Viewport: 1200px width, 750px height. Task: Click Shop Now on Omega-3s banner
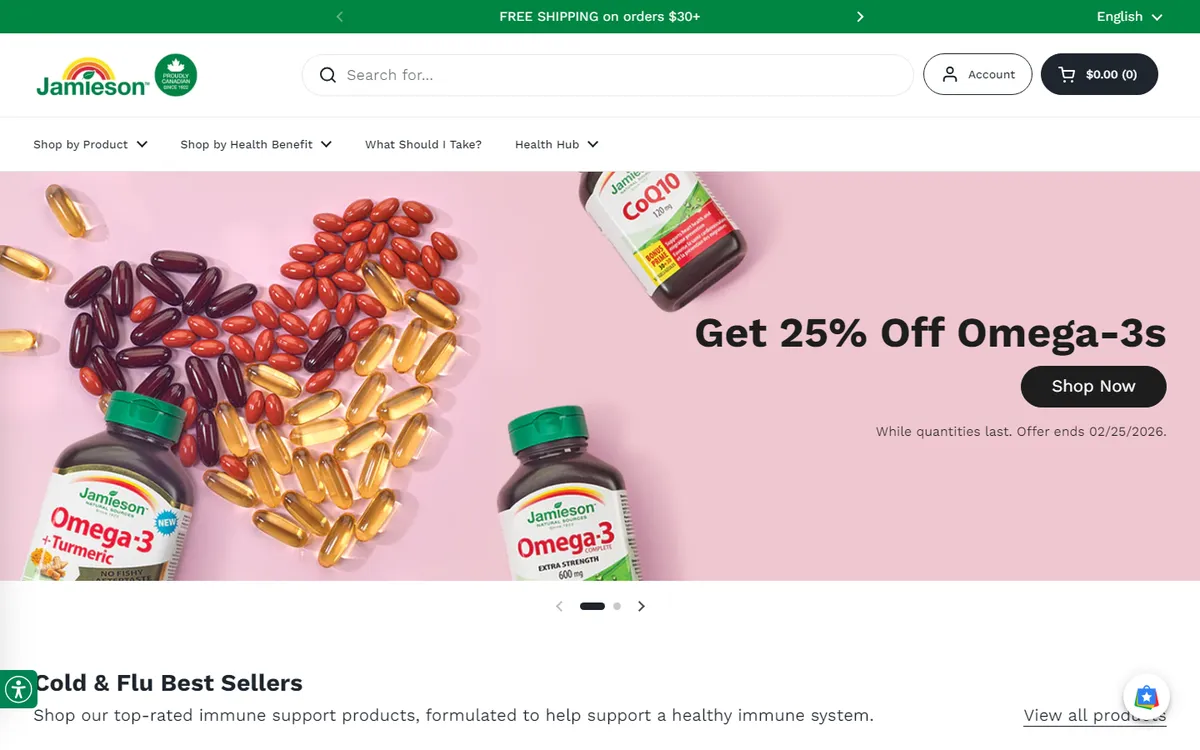1093,387
